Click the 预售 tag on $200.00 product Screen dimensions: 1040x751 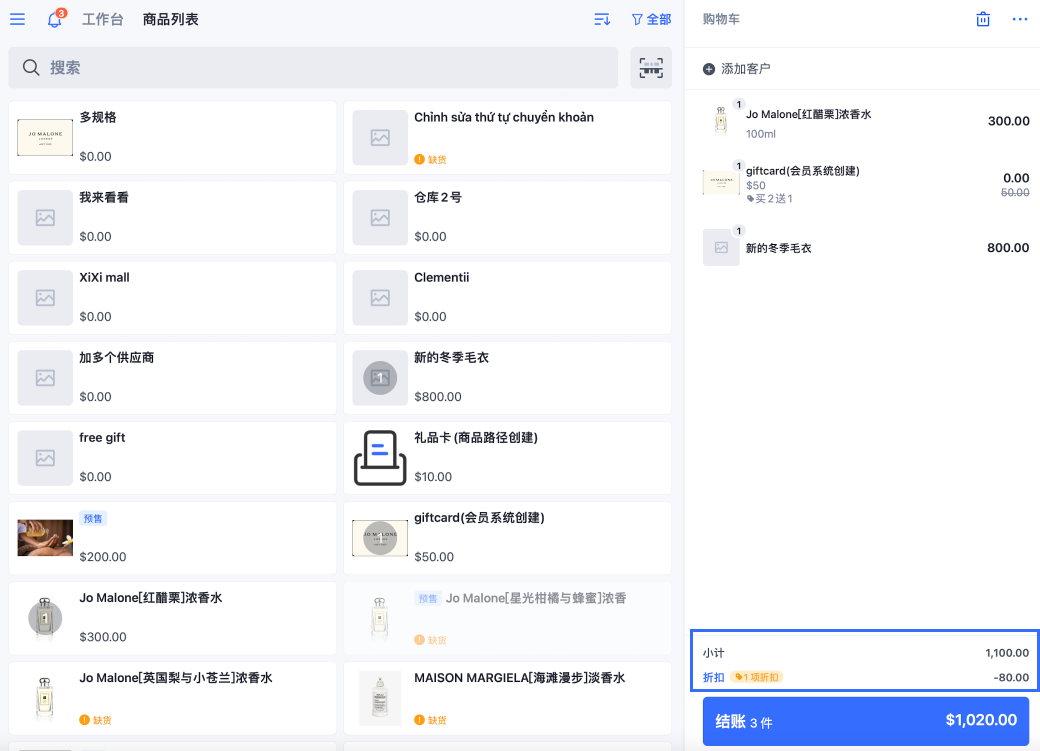(x=93, y=519)
